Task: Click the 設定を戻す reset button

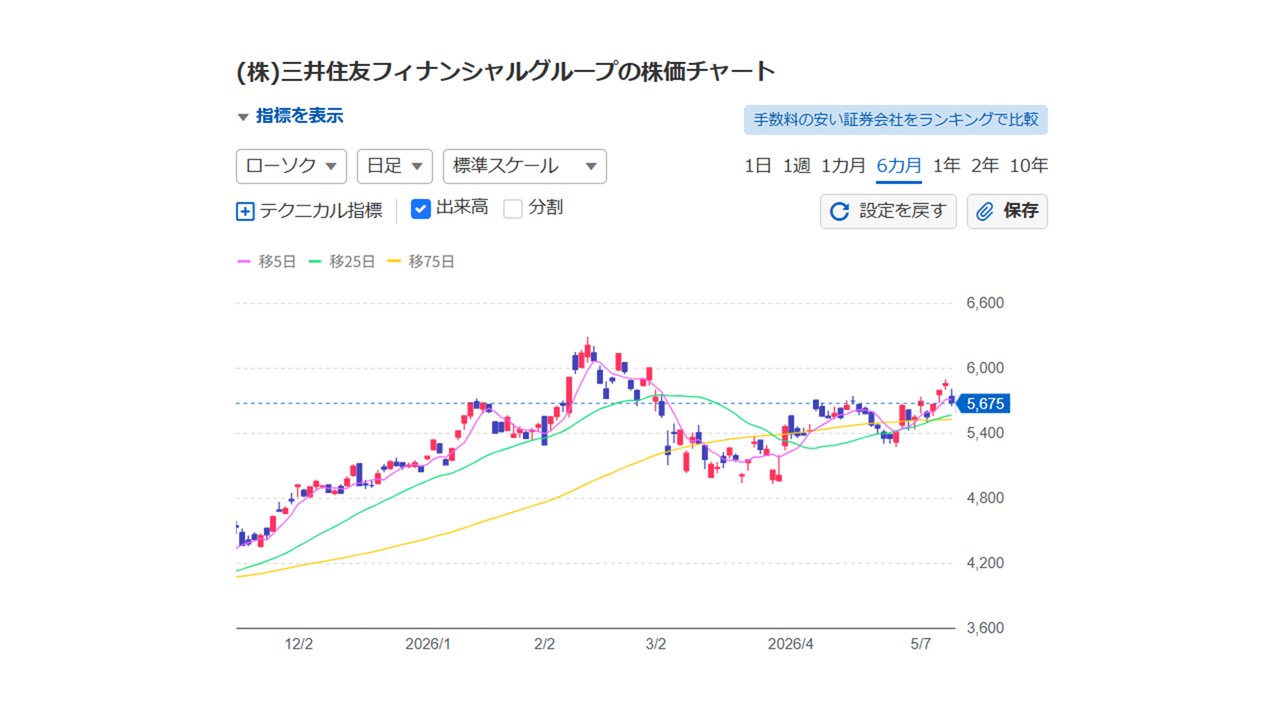Action: coord(888,211)
